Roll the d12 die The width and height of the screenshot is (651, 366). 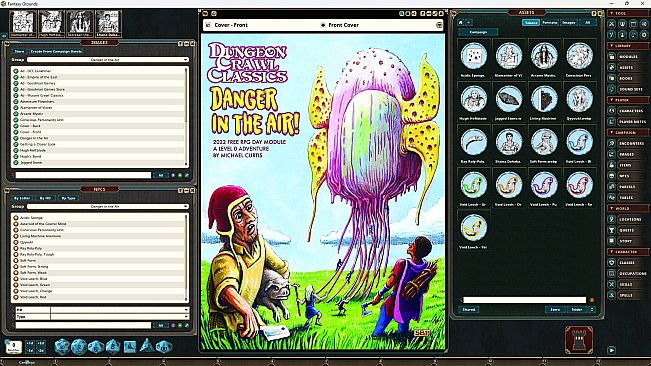pyautogui.click(x=79, y=346)
